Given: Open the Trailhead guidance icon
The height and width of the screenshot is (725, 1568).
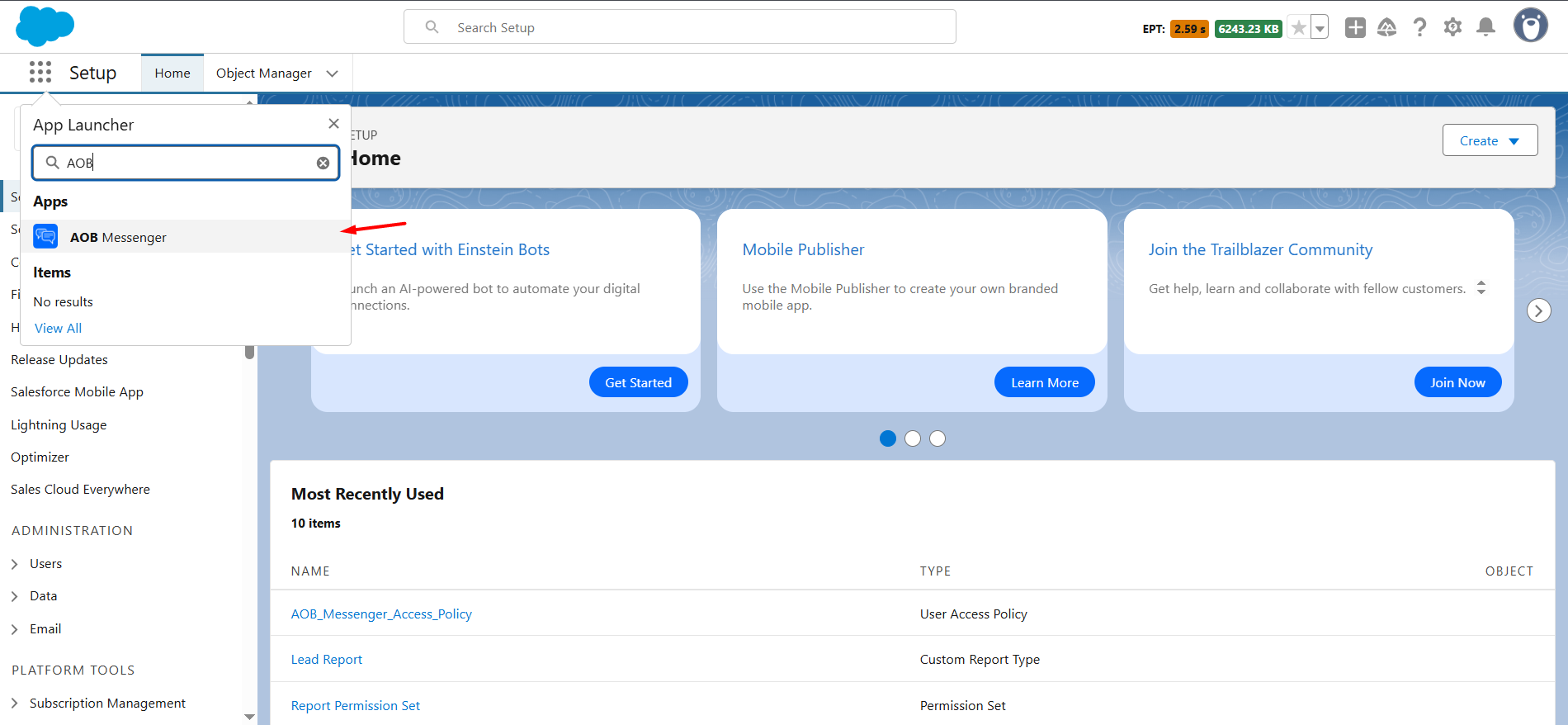Looking at the screenshot, I should (x=1387, y=28).
